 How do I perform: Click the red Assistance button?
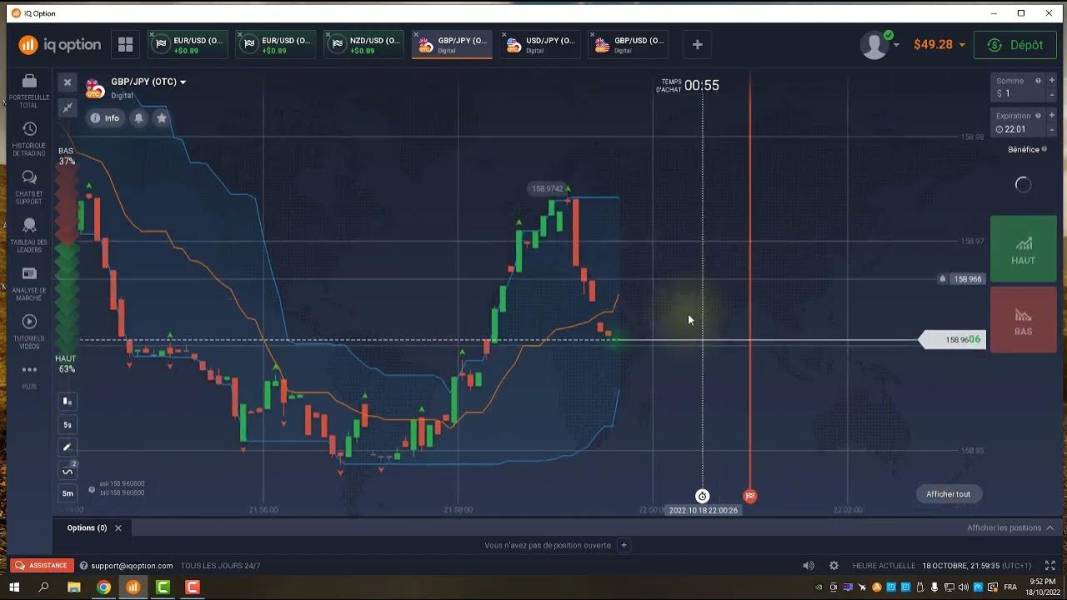tap(42, 565)
